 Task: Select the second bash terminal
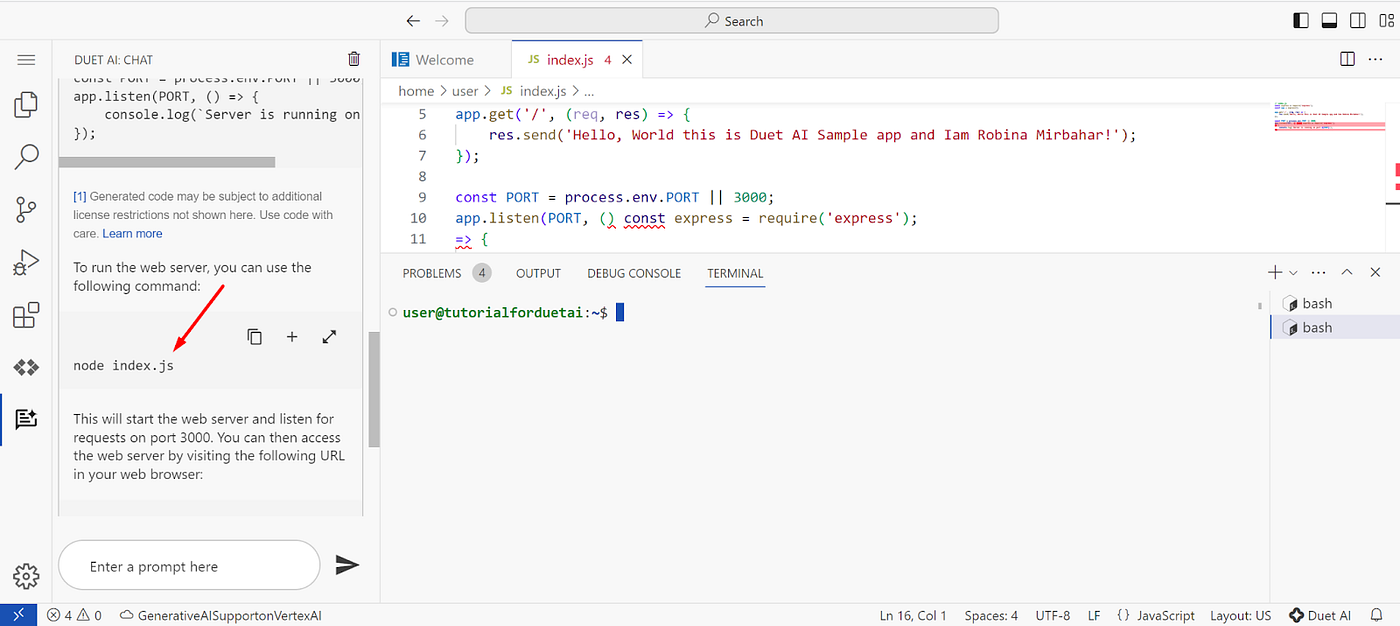tap(1335, 327)
